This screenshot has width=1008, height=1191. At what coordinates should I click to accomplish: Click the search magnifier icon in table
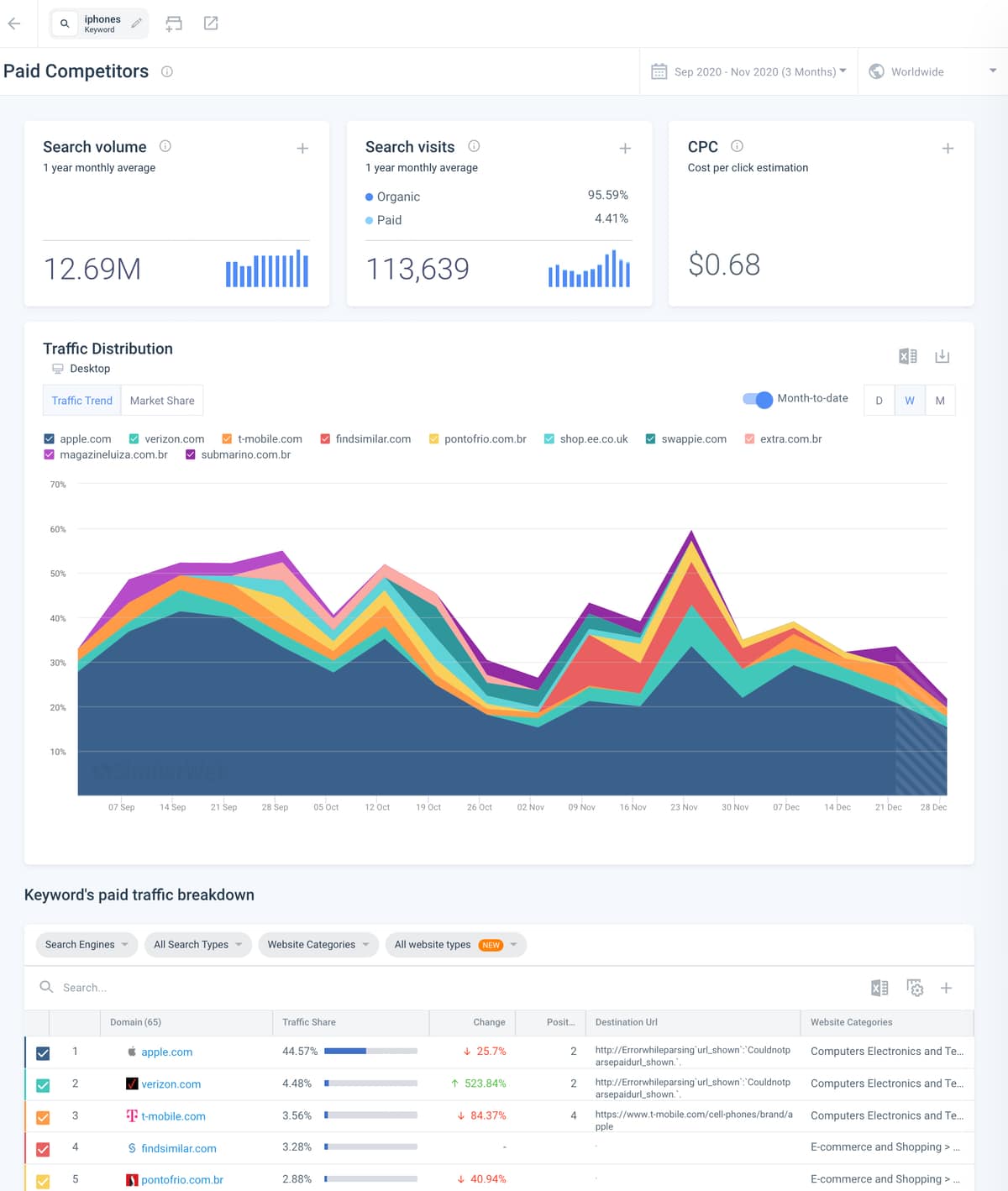47,987
